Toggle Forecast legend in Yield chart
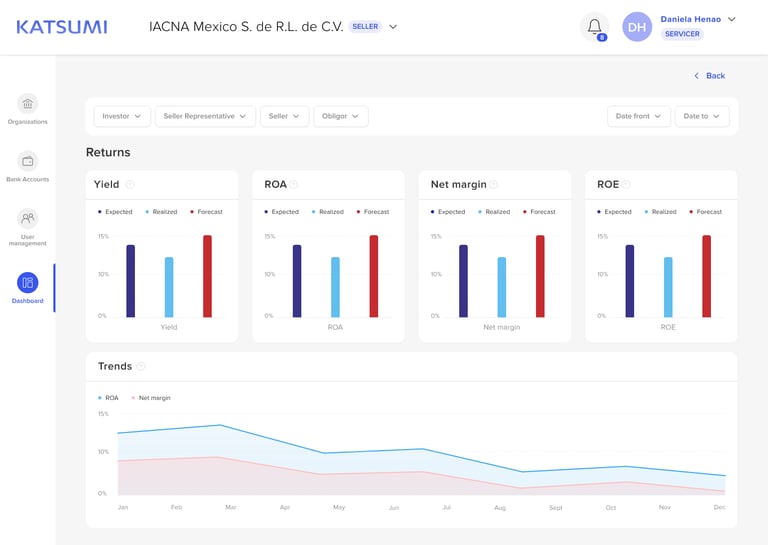 click(206, 212)
